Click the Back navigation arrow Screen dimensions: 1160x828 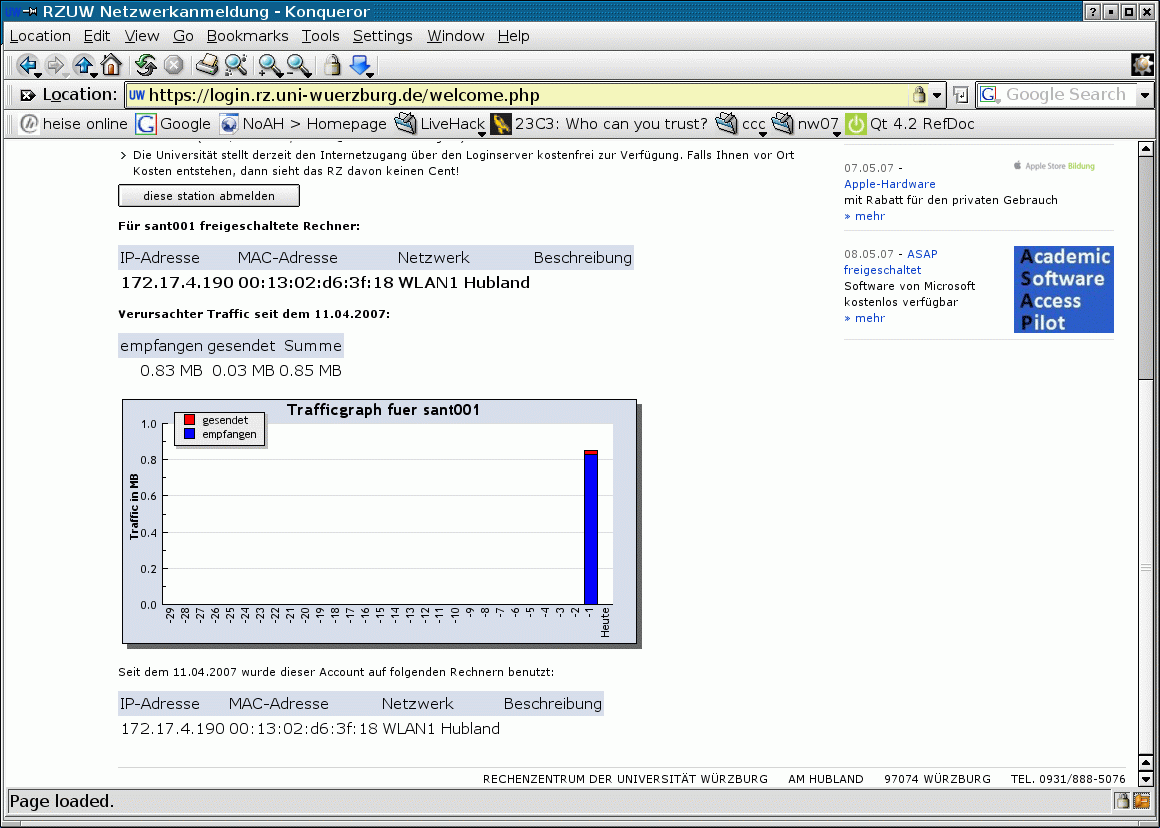[x=26, y=65]
